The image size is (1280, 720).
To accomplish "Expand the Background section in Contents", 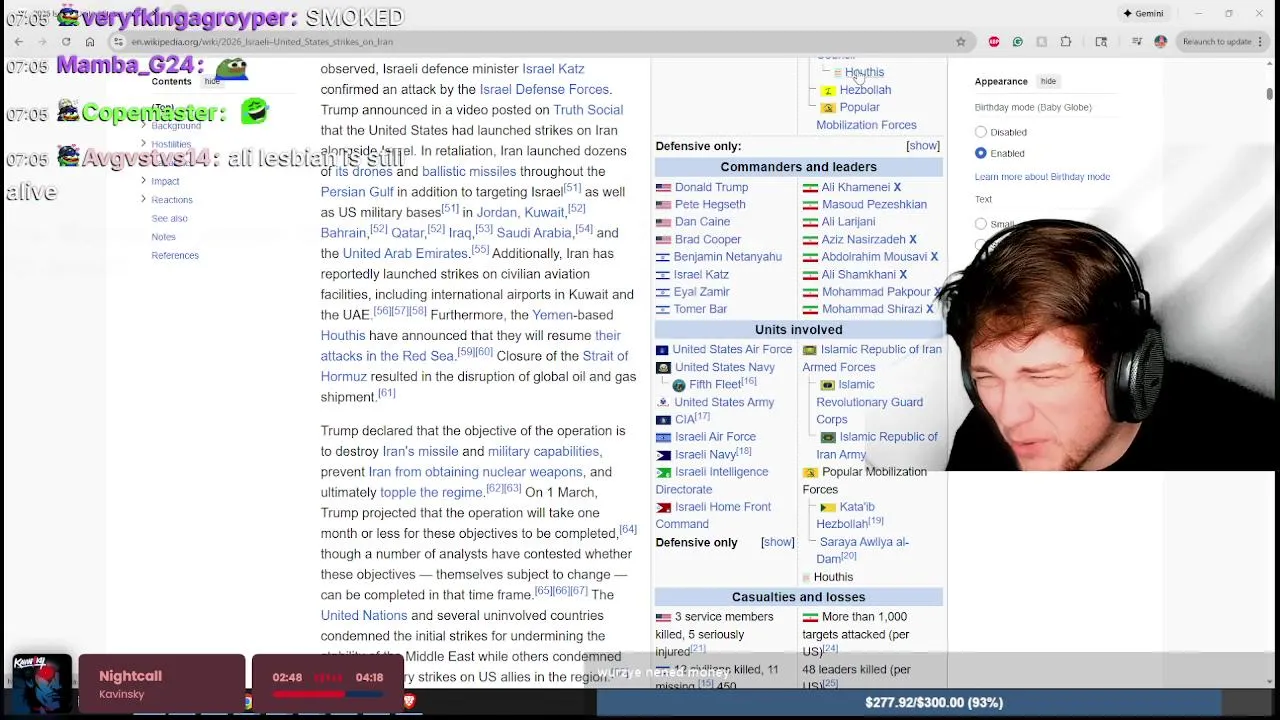I will [143, 126].
